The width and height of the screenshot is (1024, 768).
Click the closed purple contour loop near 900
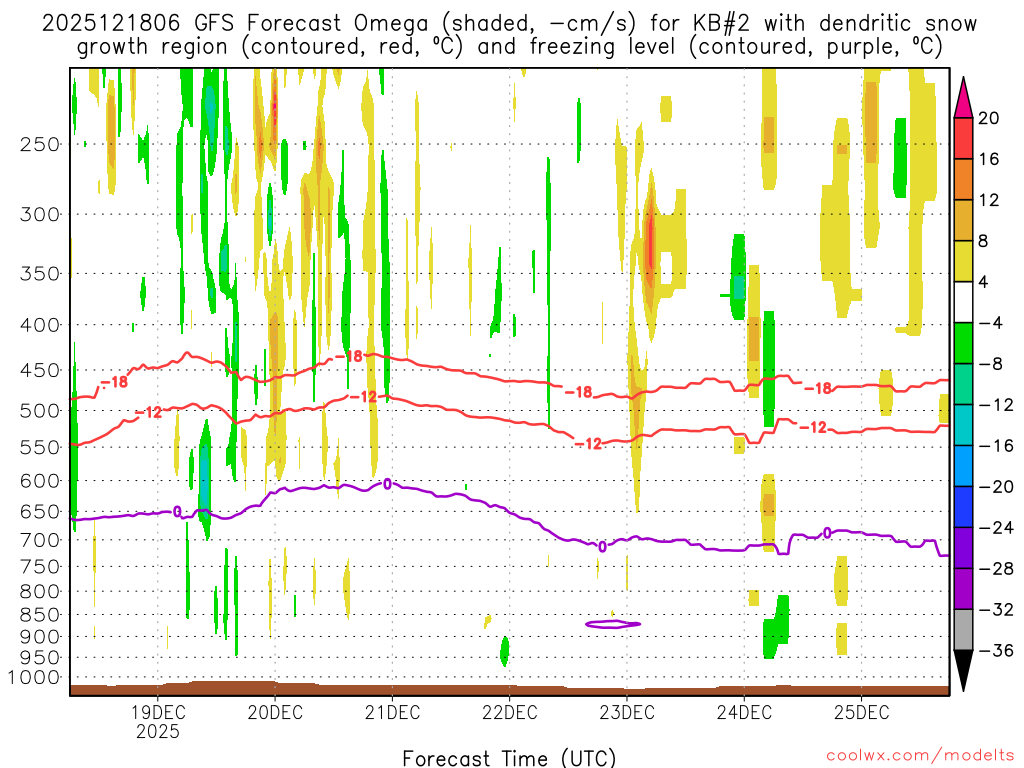click(613, 624)
